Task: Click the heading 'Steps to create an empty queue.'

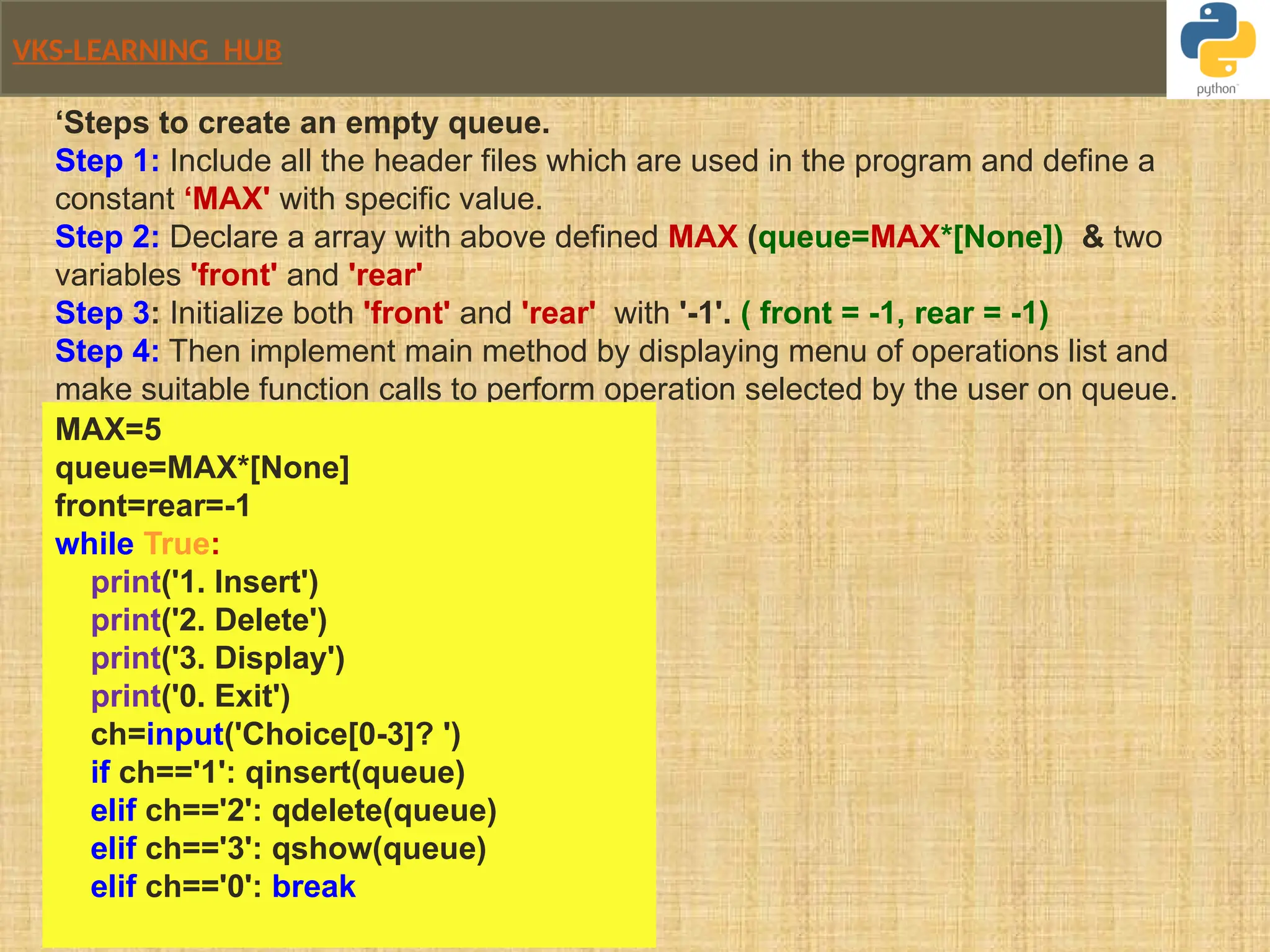Action: [303, 123]
